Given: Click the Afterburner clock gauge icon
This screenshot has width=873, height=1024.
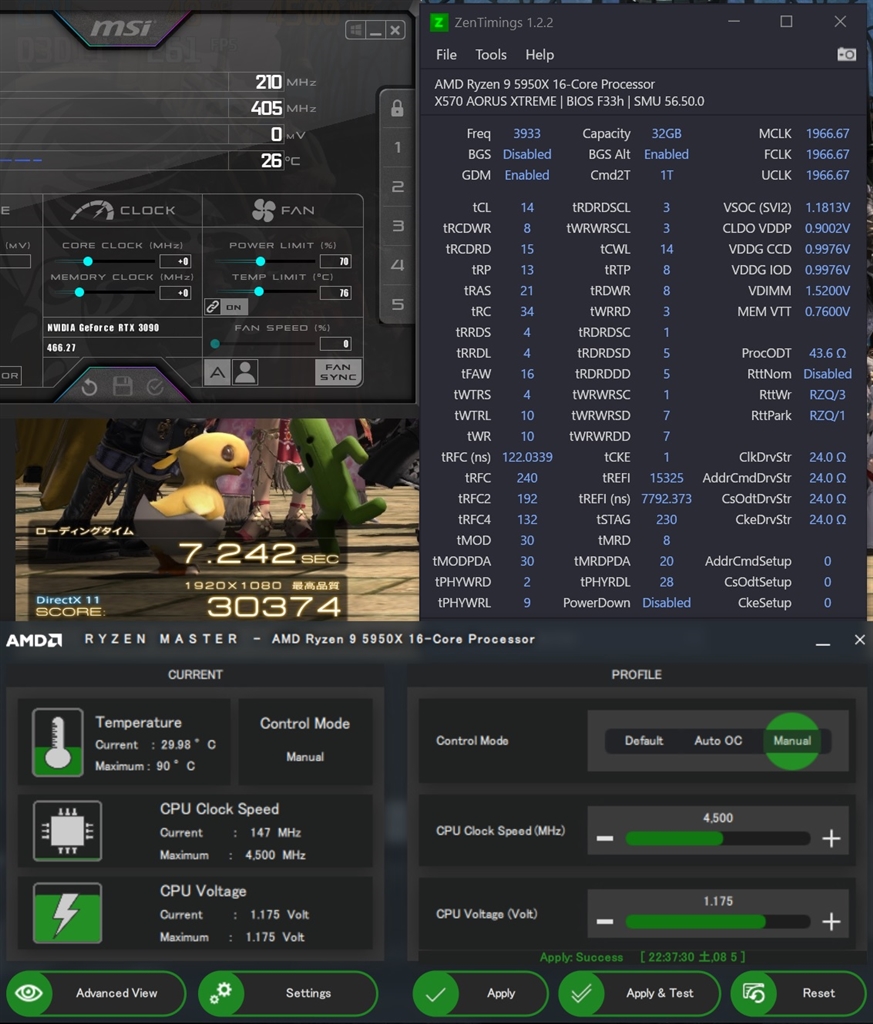Looking at the screenshot, I should pos(92,210).
